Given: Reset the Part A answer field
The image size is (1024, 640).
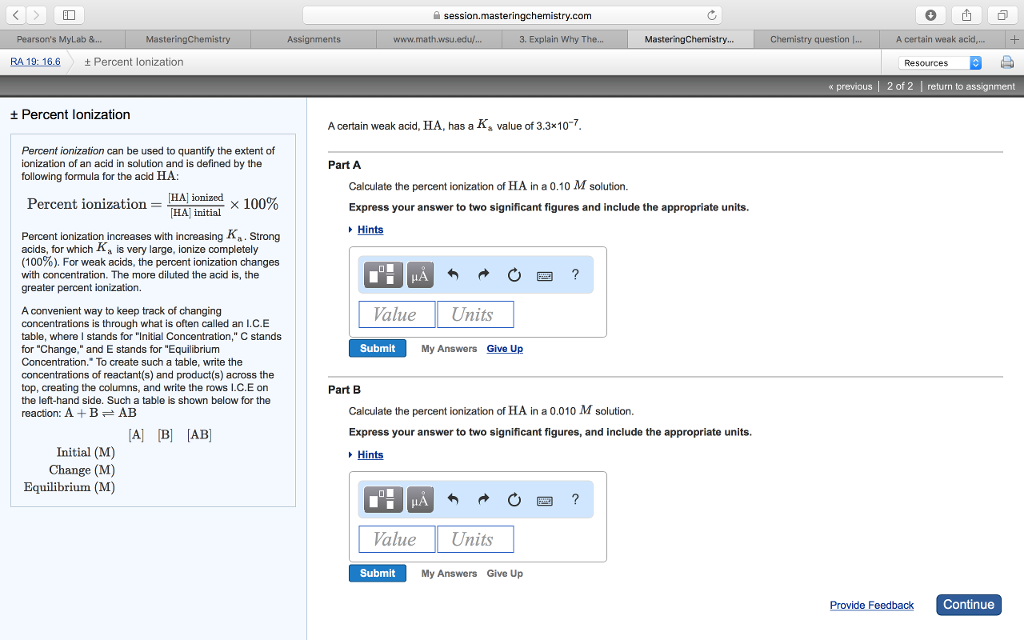Looking at the screenshot, I should tap(514, 274).
